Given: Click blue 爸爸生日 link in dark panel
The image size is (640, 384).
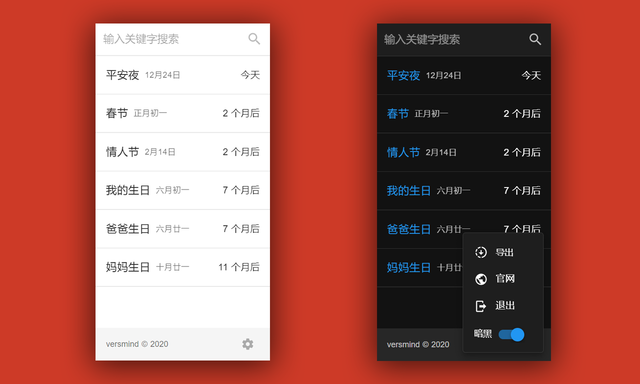Looking at the screenshot, I should [409, 229].
